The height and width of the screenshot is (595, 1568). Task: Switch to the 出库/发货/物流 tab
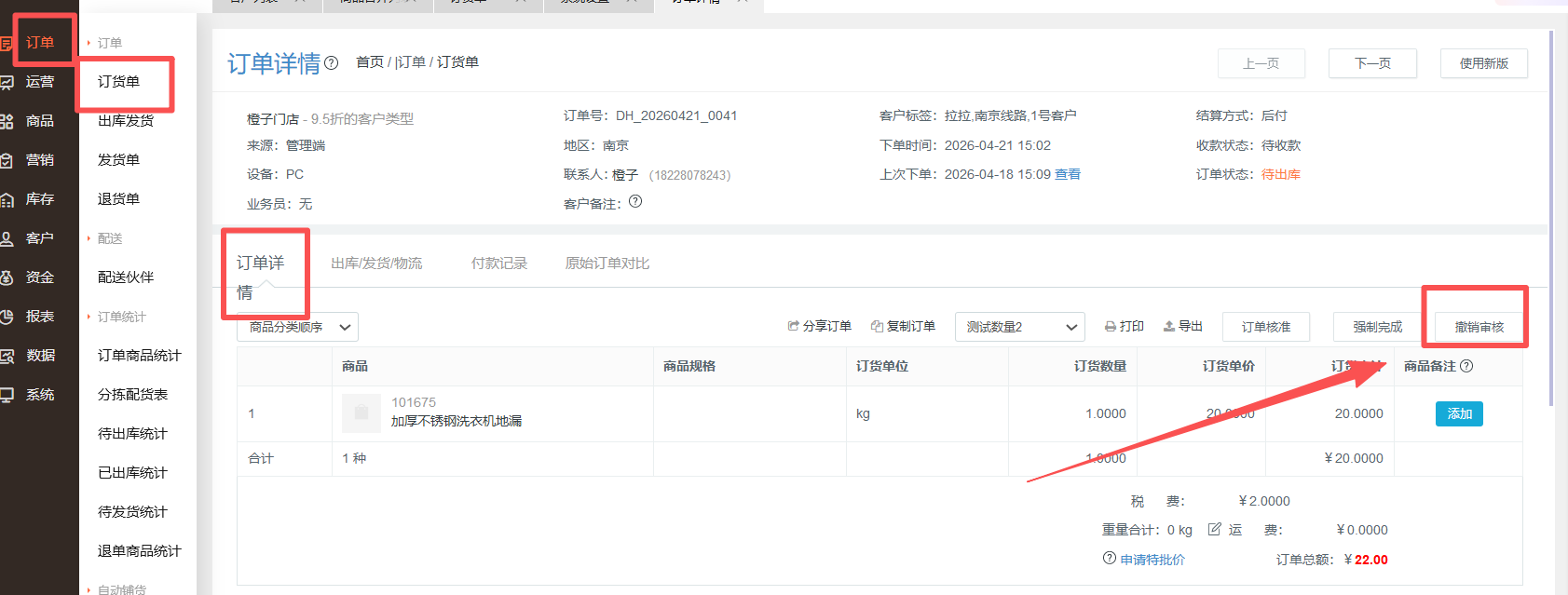[376, 264]
